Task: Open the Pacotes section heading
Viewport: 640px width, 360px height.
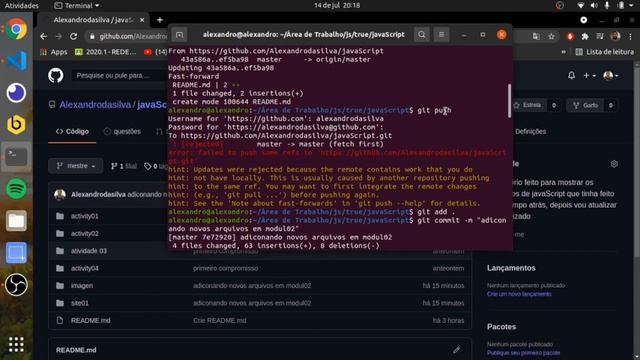Action: coord(501,327)
